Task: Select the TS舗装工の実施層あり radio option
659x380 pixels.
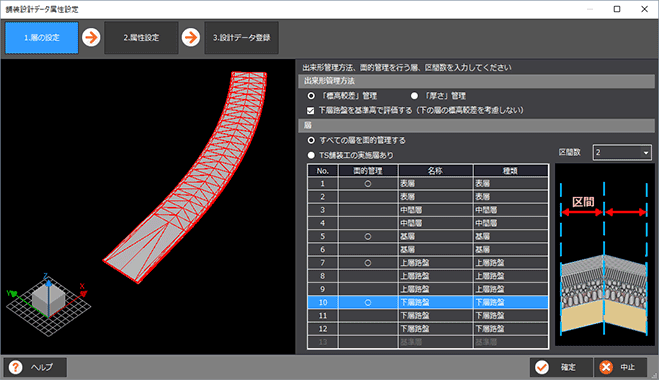Action: 311,155
